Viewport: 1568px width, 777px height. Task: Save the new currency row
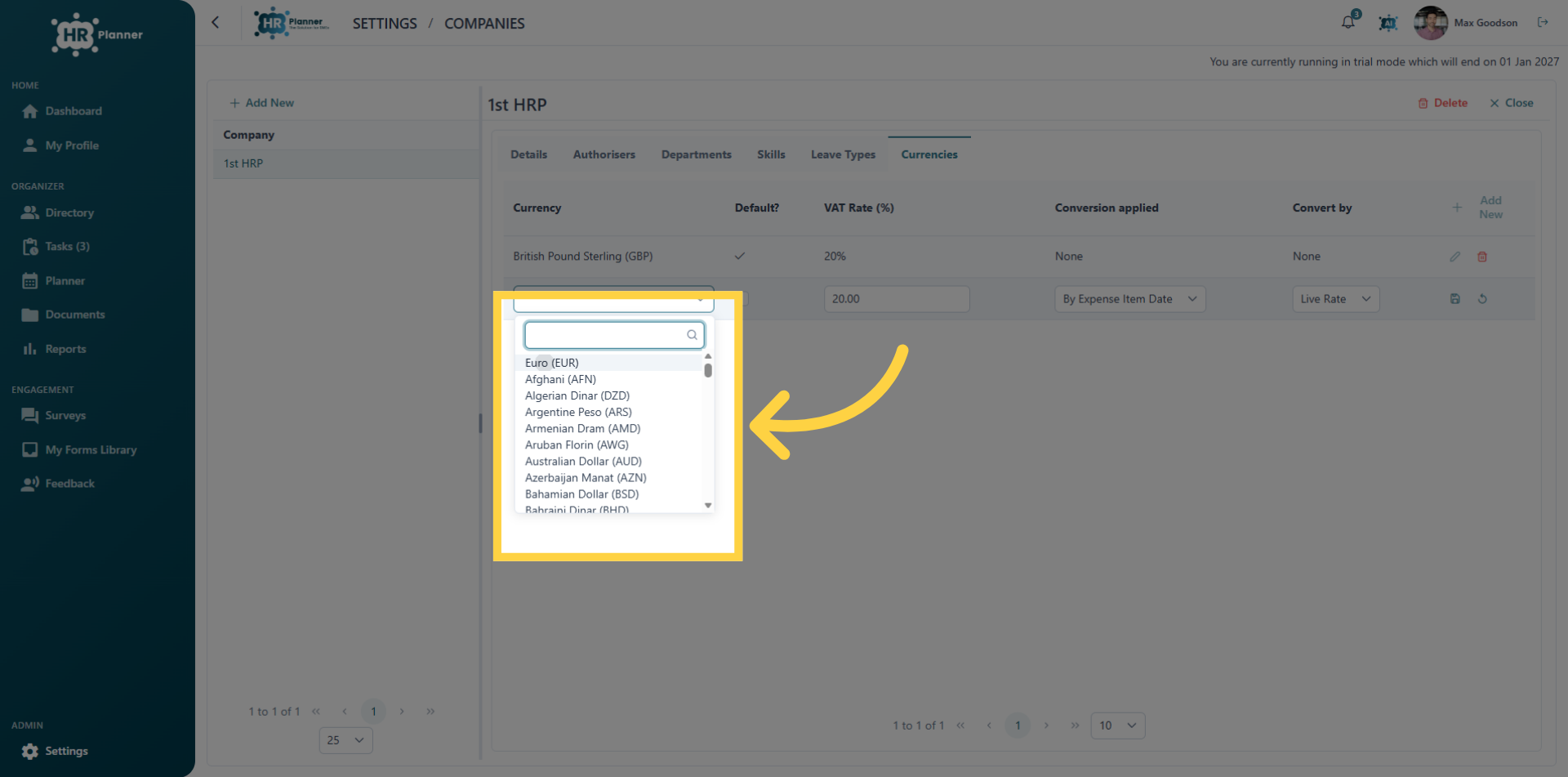click(x=1454, y=299)
